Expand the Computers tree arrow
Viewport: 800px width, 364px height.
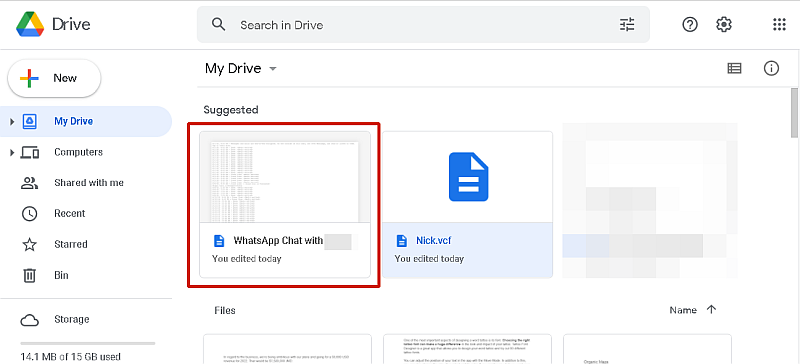12,152
